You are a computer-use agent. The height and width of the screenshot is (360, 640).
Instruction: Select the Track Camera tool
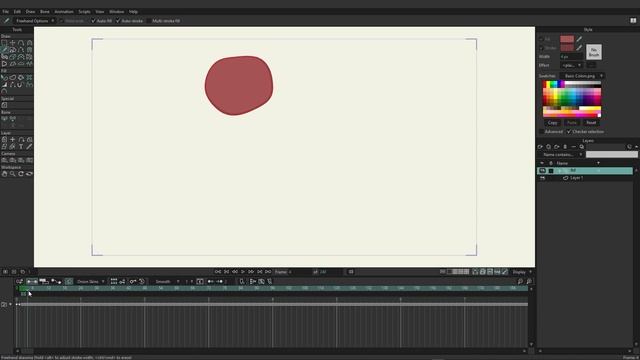[4, 160]
